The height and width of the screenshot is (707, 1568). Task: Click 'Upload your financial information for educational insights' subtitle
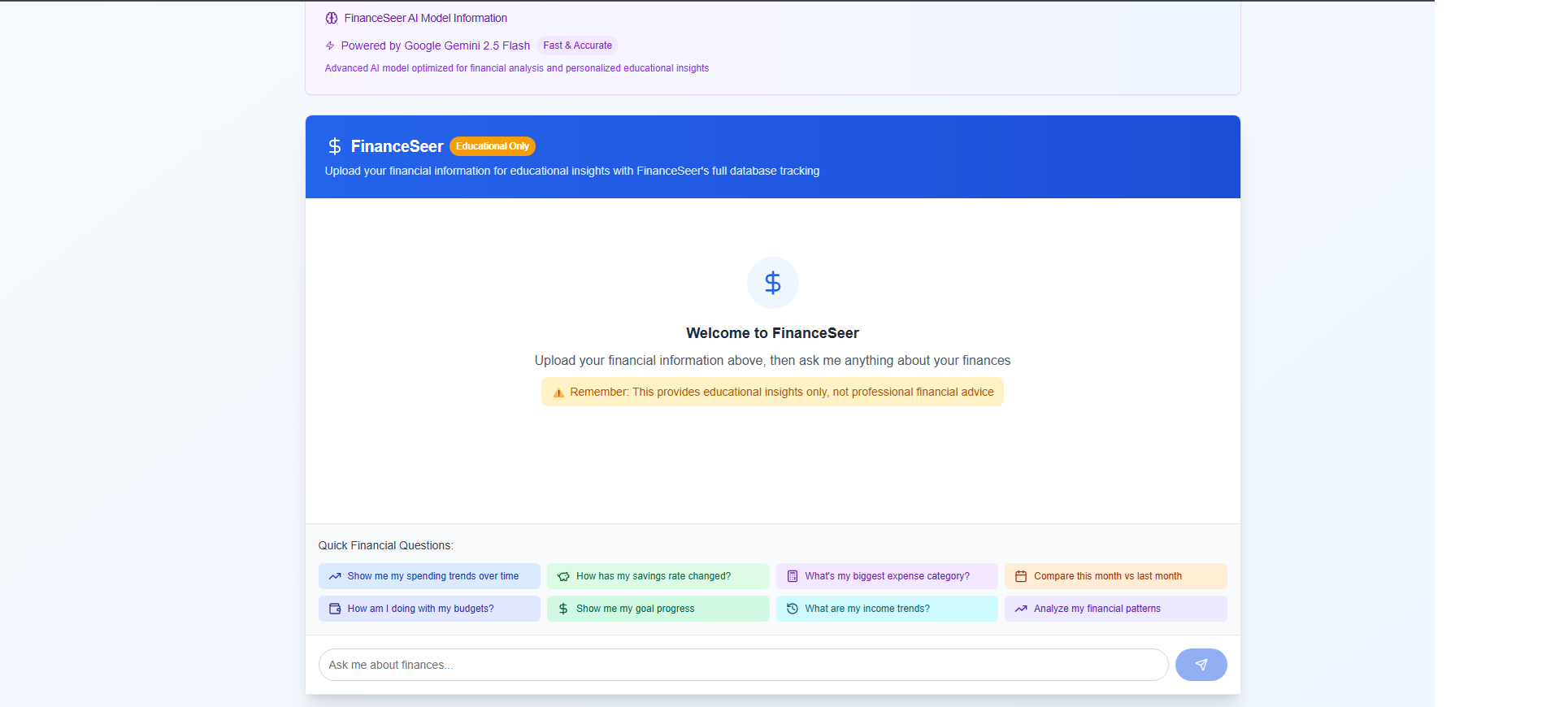[572, 171]
